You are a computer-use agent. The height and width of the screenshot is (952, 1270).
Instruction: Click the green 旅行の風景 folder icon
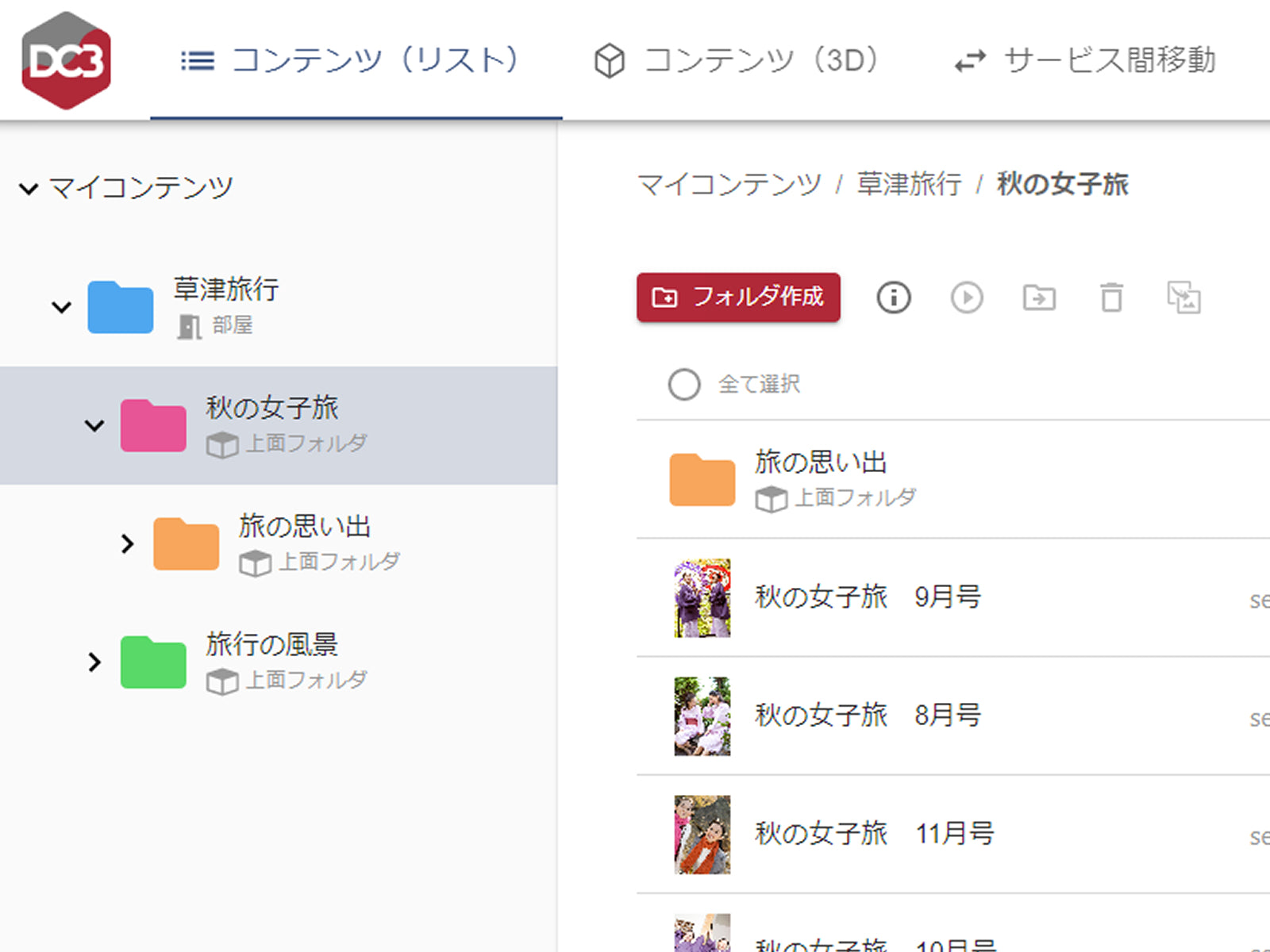153,662
